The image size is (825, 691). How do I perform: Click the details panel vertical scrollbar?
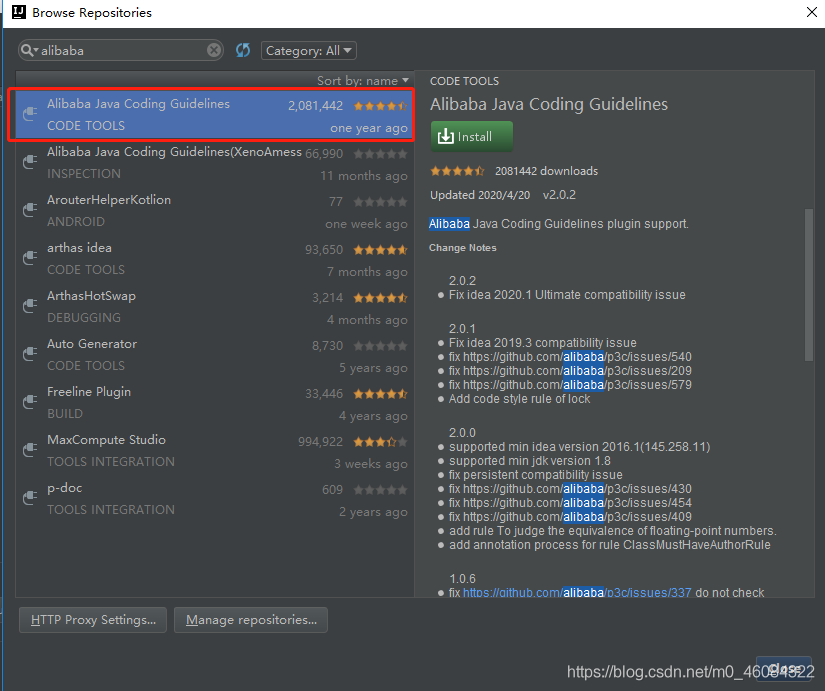[809, 285]
